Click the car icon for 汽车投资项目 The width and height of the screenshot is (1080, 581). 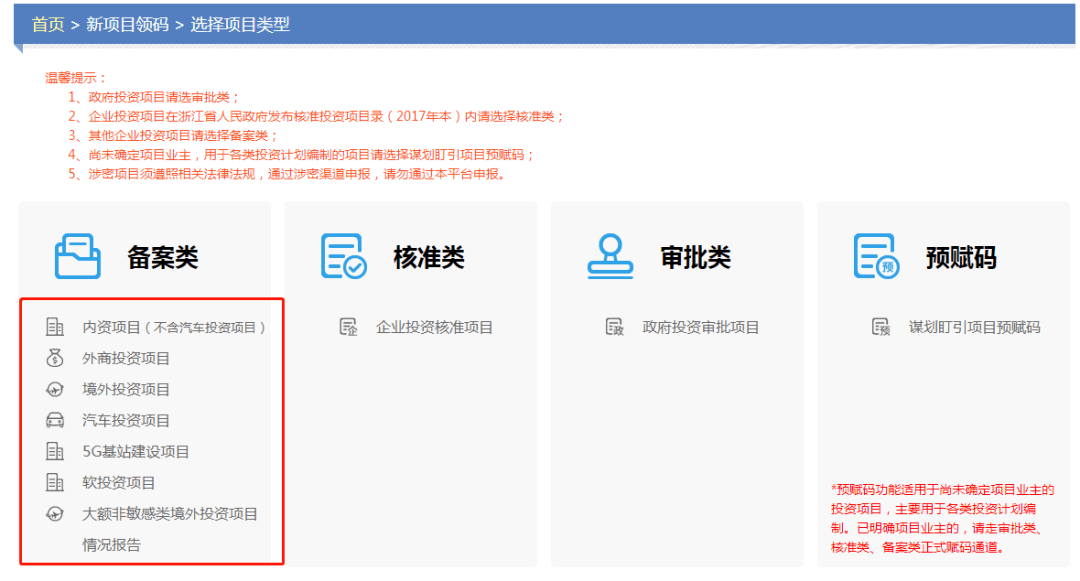55,421
